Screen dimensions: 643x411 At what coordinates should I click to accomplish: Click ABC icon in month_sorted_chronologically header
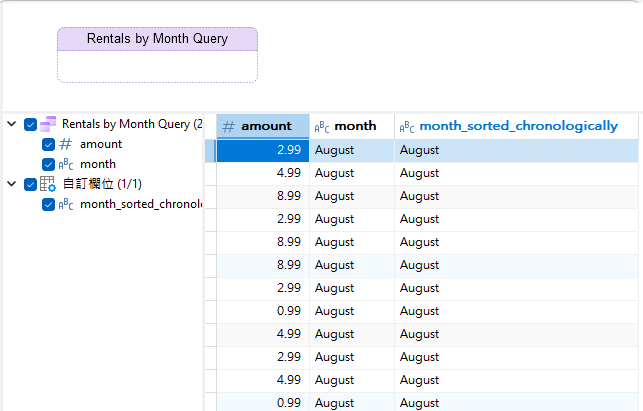click(407, 127)
